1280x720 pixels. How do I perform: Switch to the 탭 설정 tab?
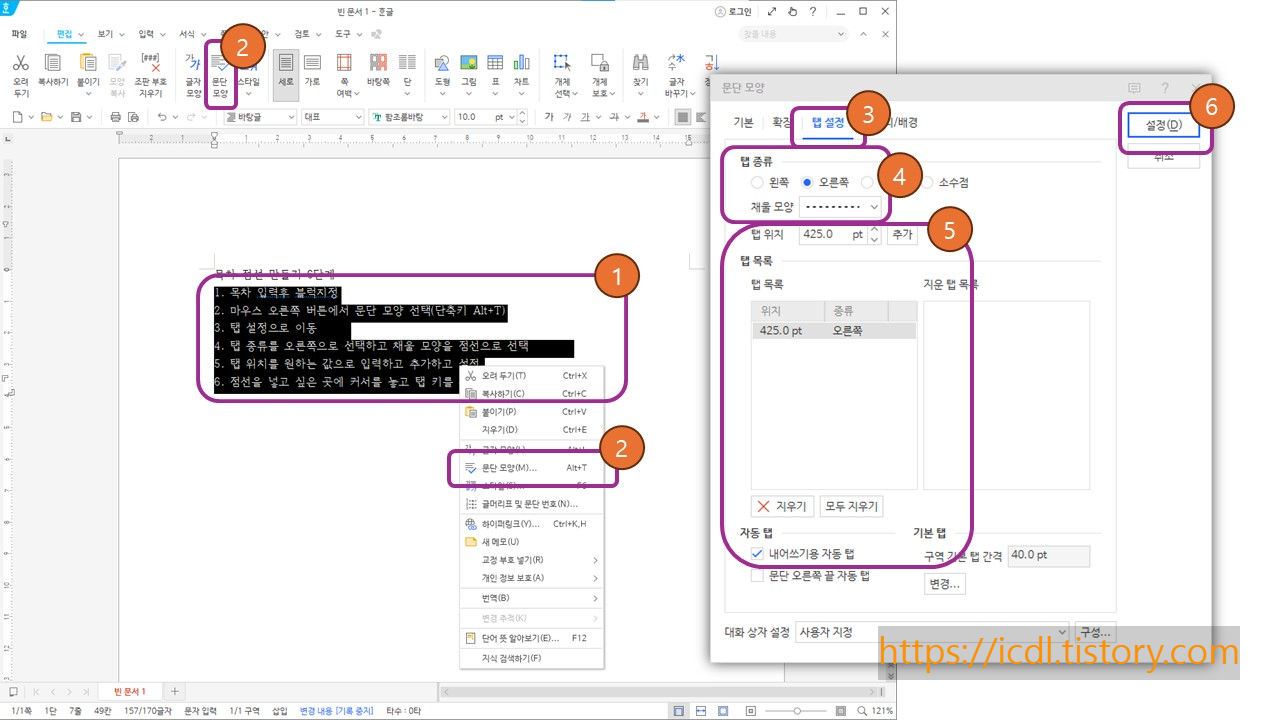coord(828,123)
